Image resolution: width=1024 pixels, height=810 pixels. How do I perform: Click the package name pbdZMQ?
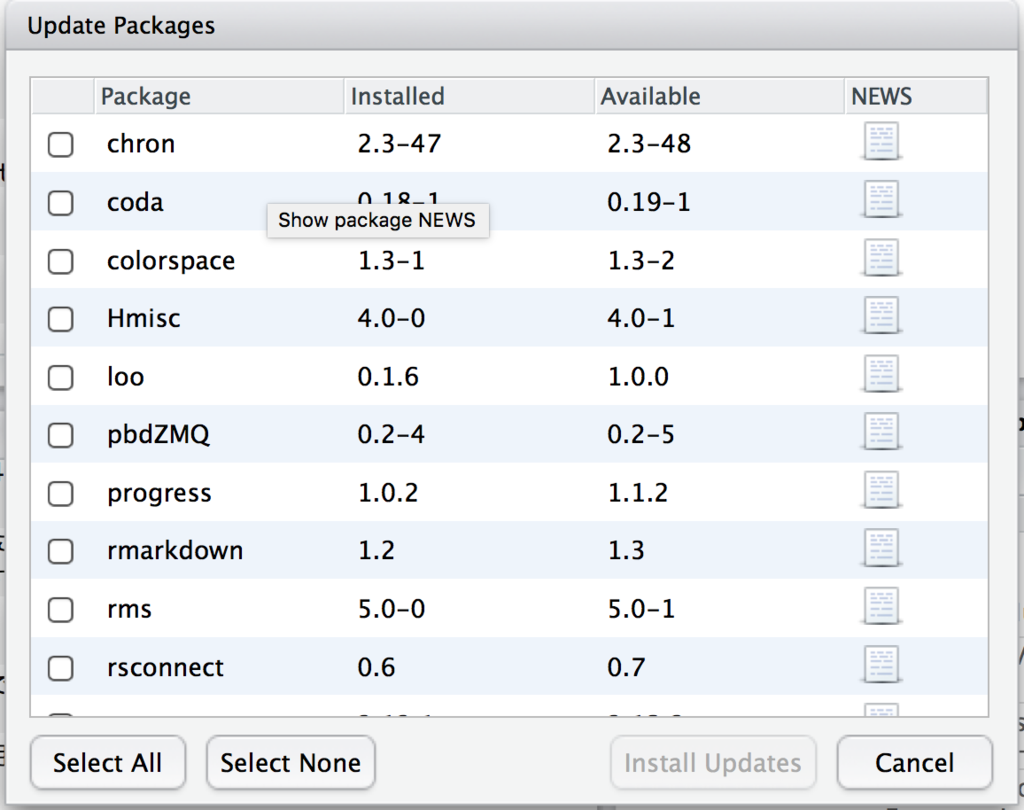158,434
